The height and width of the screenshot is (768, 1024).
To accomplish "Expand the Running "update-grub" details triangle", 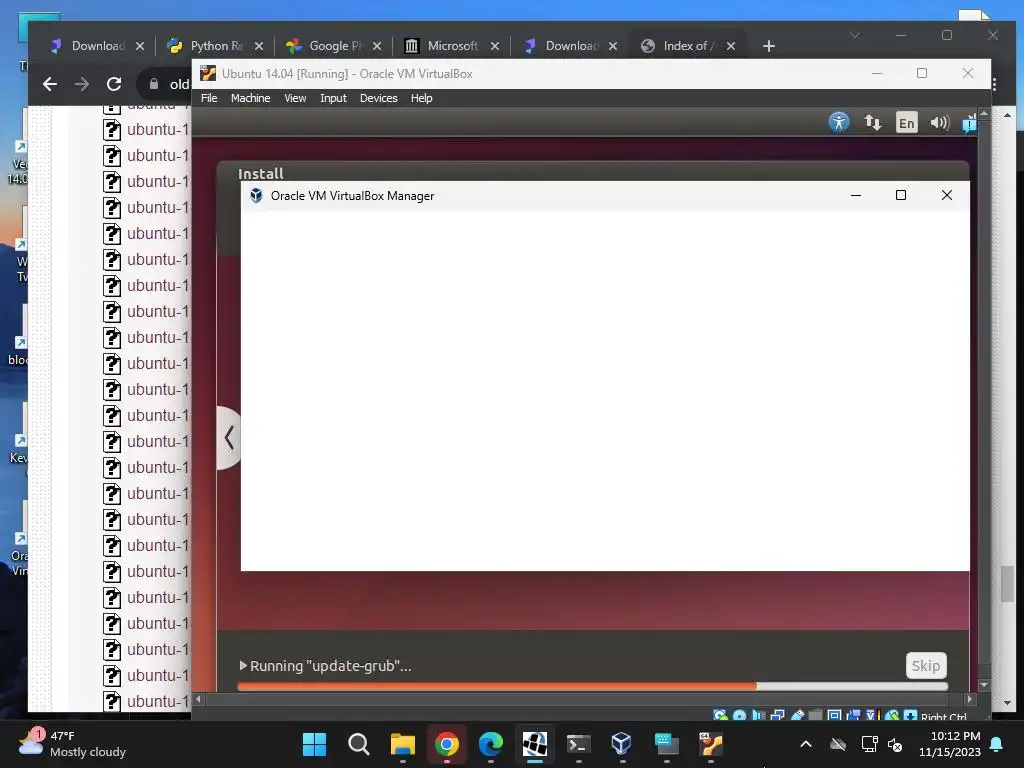I will pyautogui.click(x=243, y=665).
